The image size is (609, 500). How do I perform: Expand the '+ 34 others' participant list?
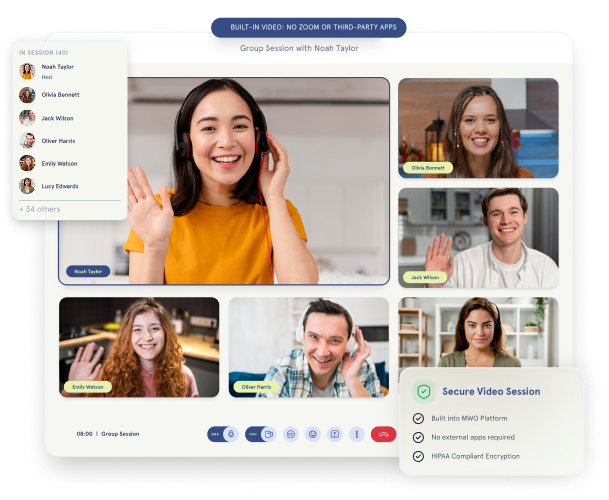pyautogui.click(x=40, y=209)
